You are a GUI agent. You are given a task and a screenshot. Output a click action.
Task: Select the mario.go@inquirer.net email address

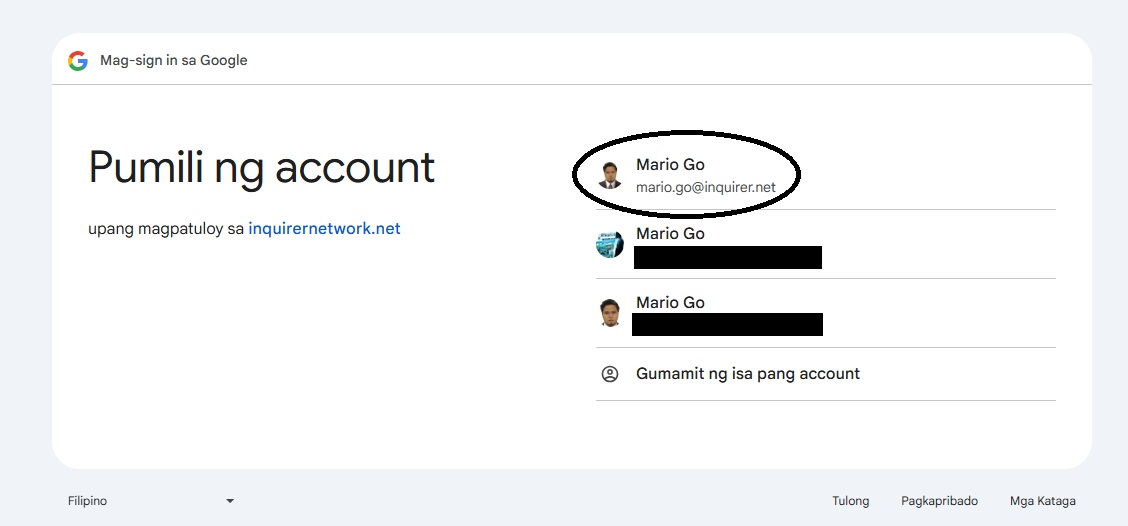click(x=705, y=187)
